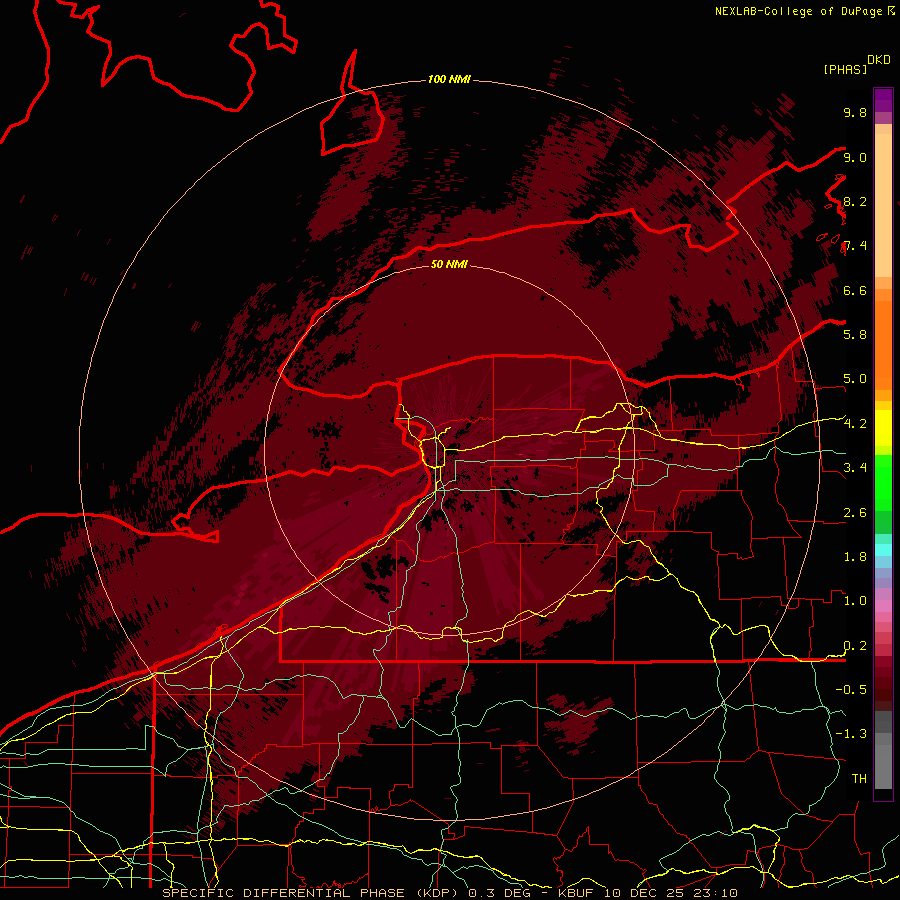Click the 0.2 scale value
Image resolution: width=900 pixels, height=900 pixels.
855,645
